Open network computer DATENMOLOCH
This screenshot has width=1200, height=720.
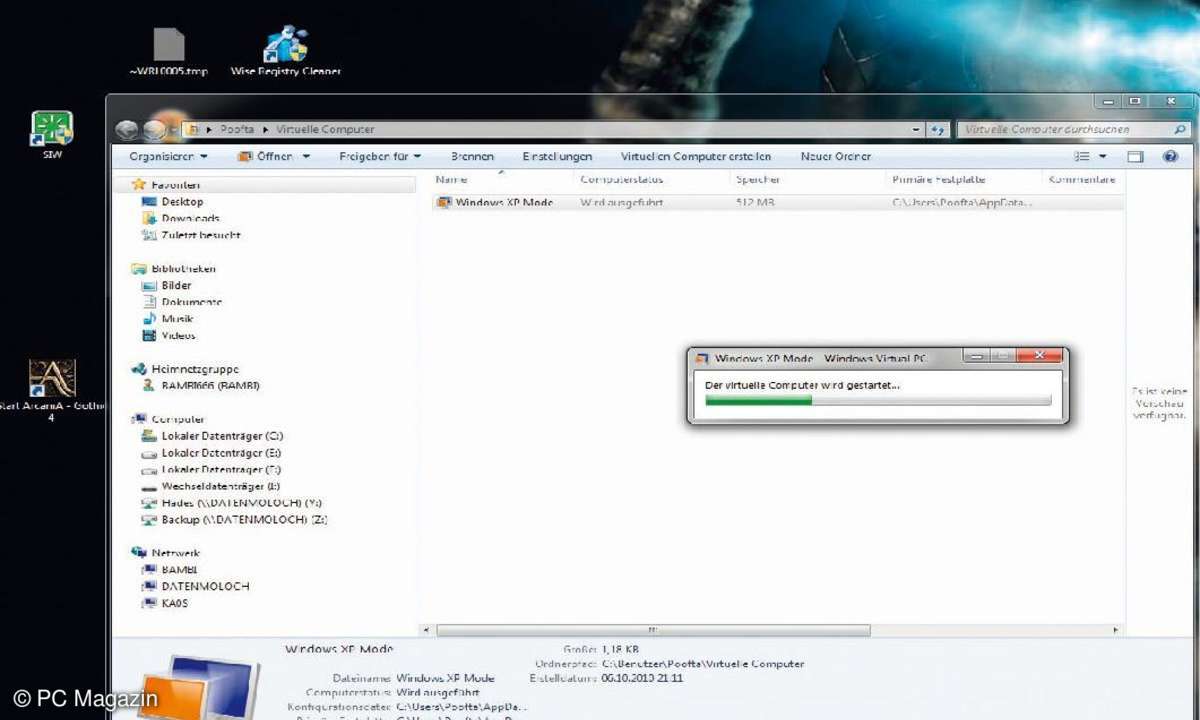pyautogui.click(x=196, y=586)
